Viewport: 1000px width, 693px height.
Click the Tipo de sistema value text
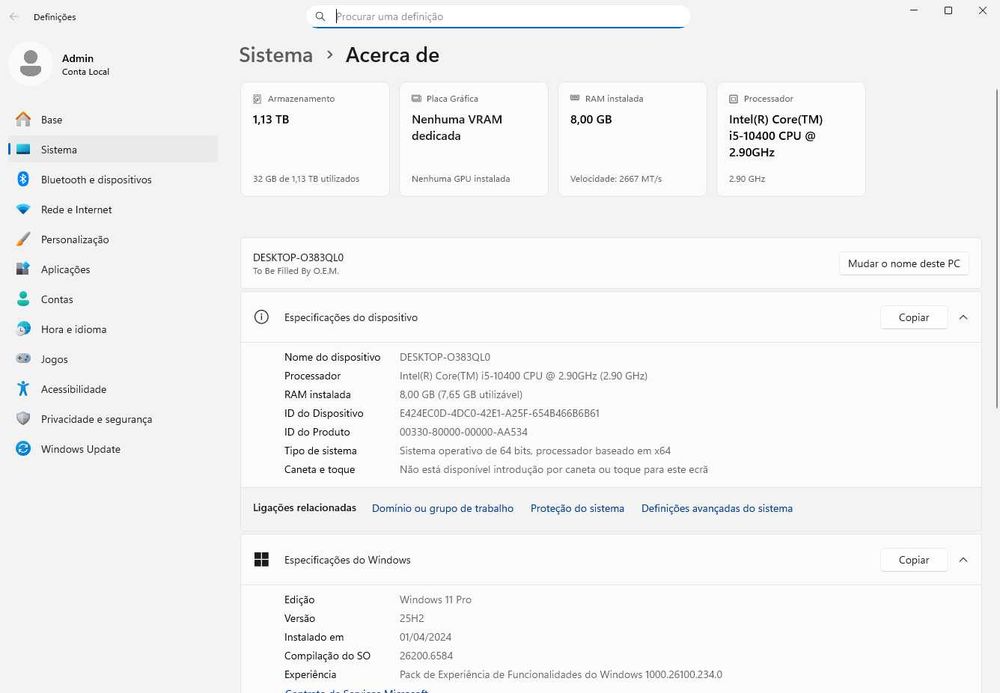coord(535,451)
